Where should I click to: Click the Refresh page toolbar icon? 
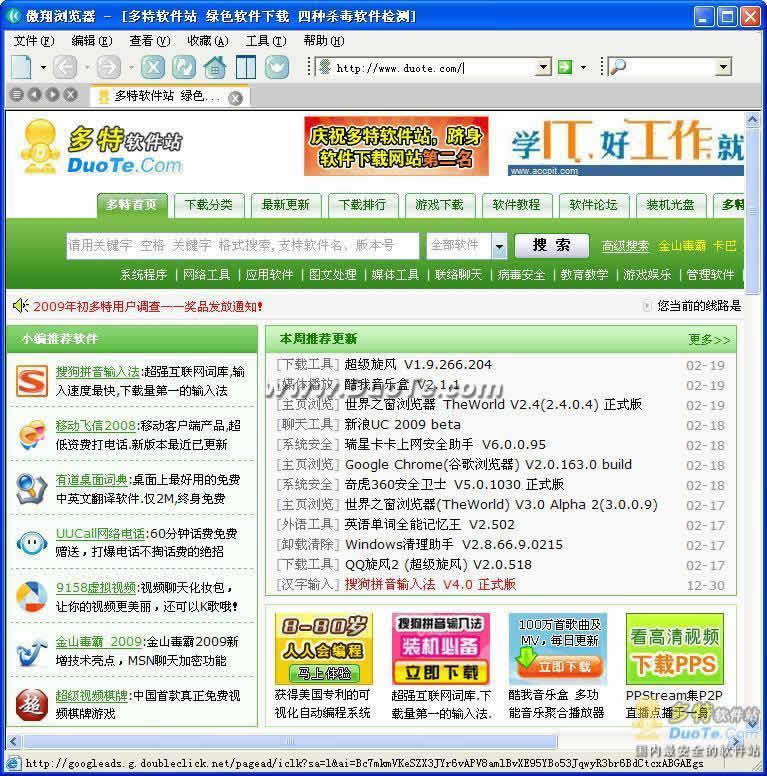coord(183,67)
